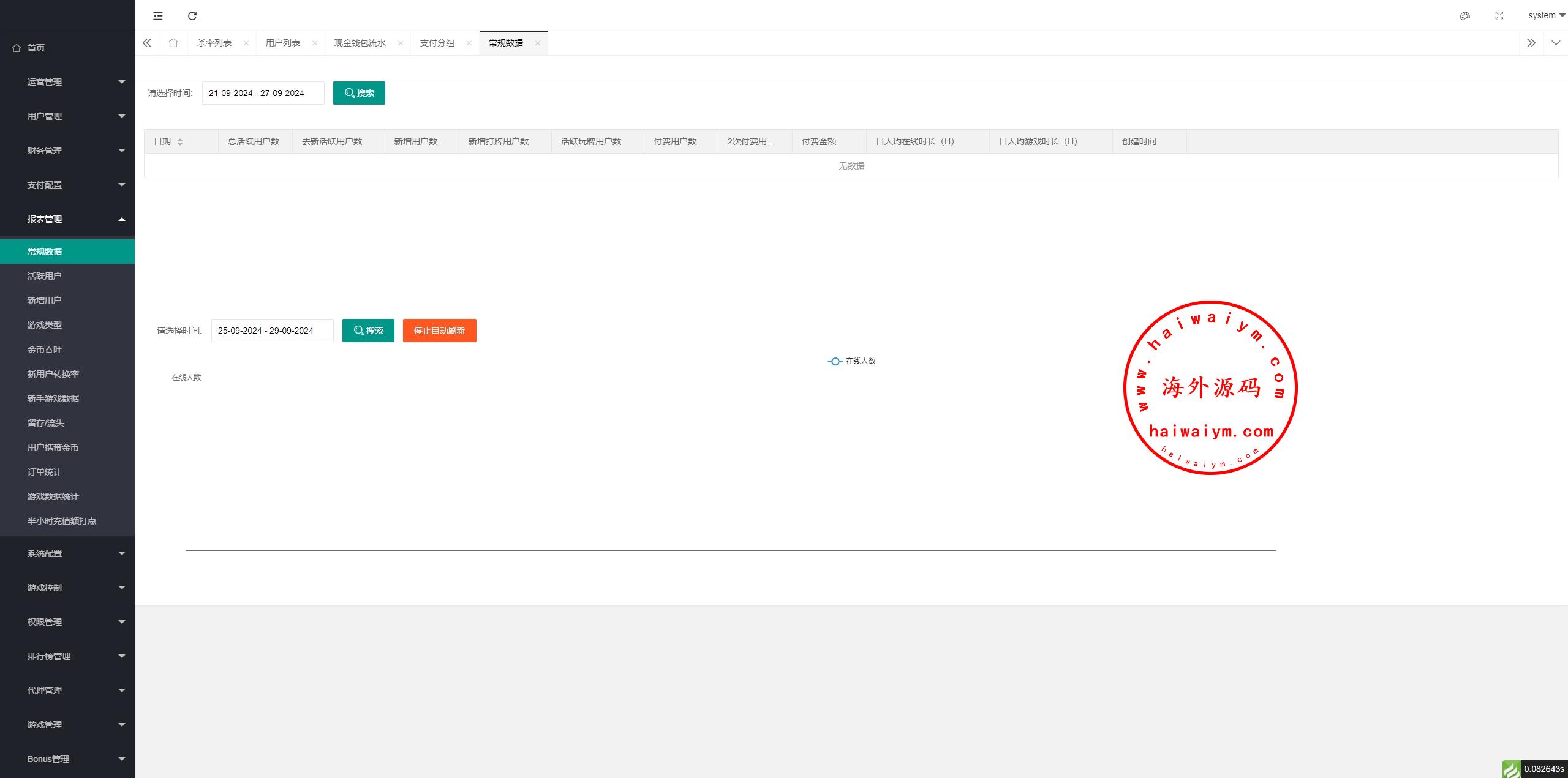1568x778 pixels.
Task: Sort the 日期 column ascending/descending arrows
Action: [x=180, y=142]
